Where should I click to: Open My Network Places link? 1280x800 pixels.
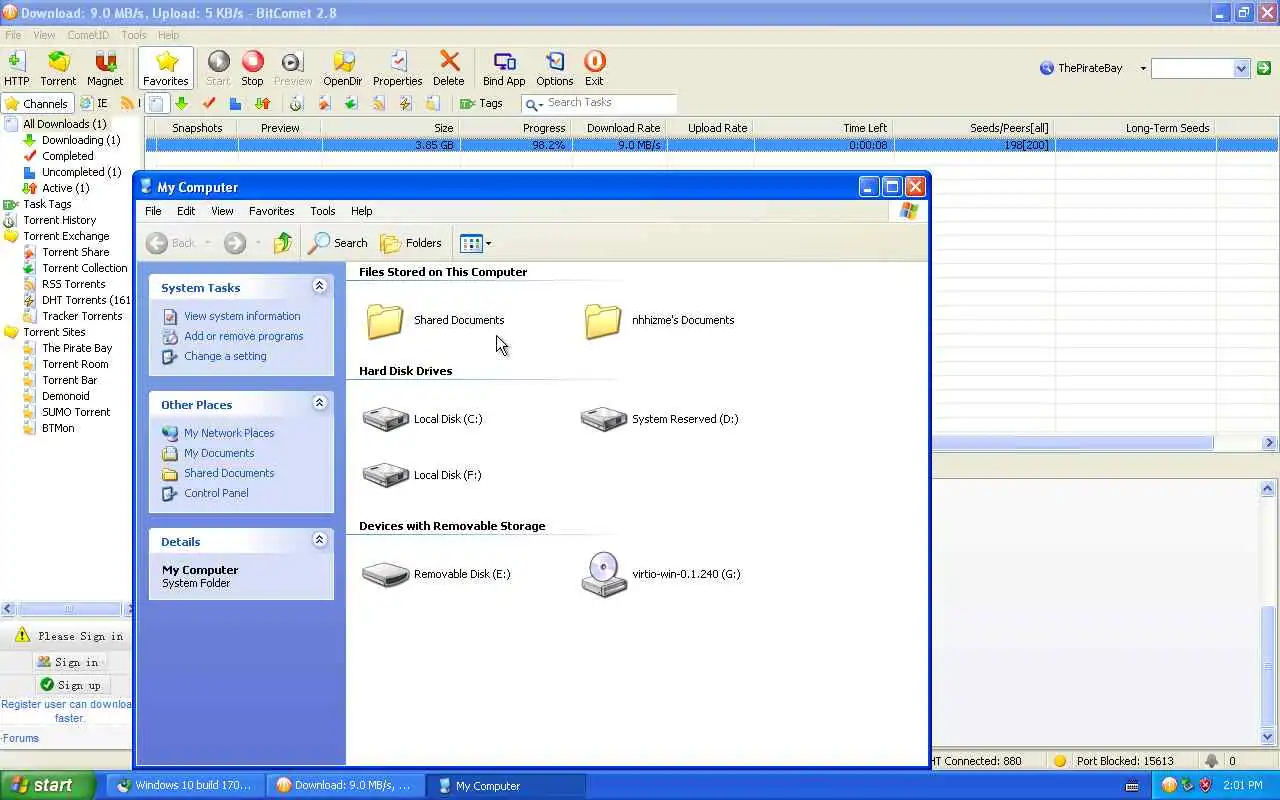229,433
